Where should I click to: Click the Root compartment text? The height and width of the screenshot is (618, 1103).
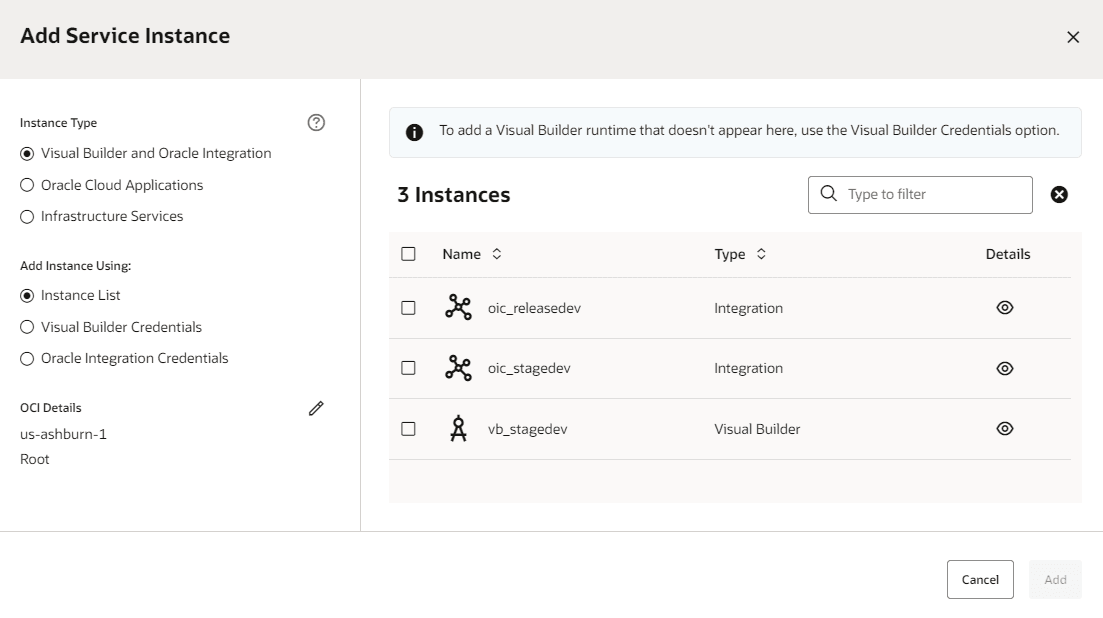(x=34, y=459)
